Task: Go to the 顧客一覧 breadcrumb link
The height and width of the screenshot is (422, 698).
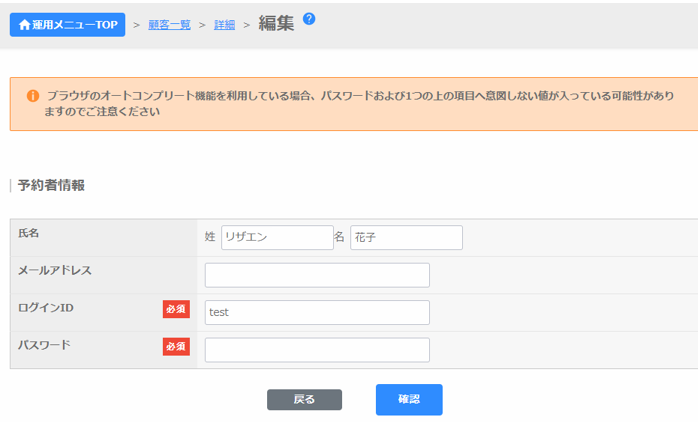Action: pos(169,25)
